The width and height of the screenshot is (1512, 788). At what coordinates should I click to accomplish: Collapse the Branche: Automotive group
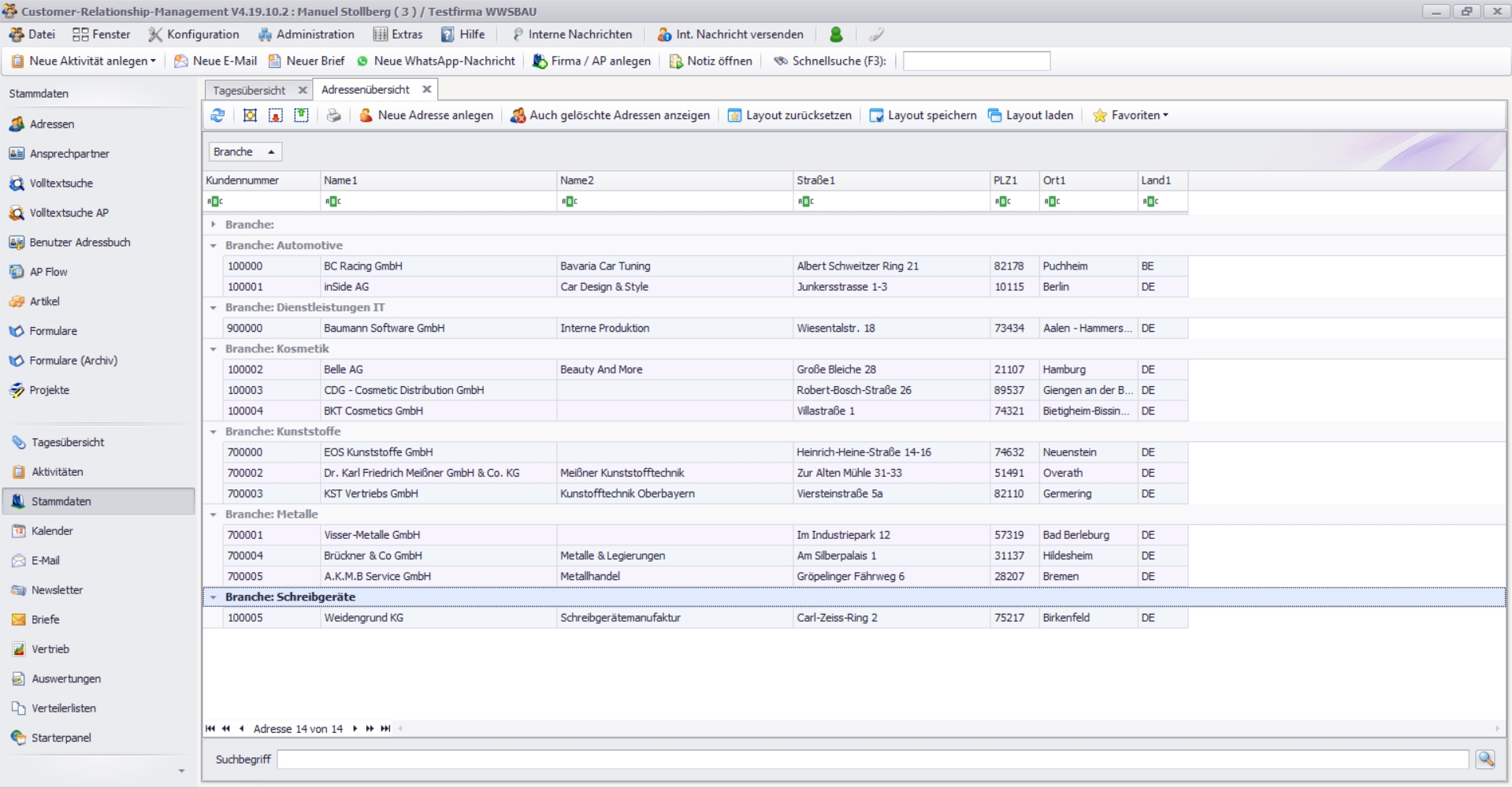[214, 246]
